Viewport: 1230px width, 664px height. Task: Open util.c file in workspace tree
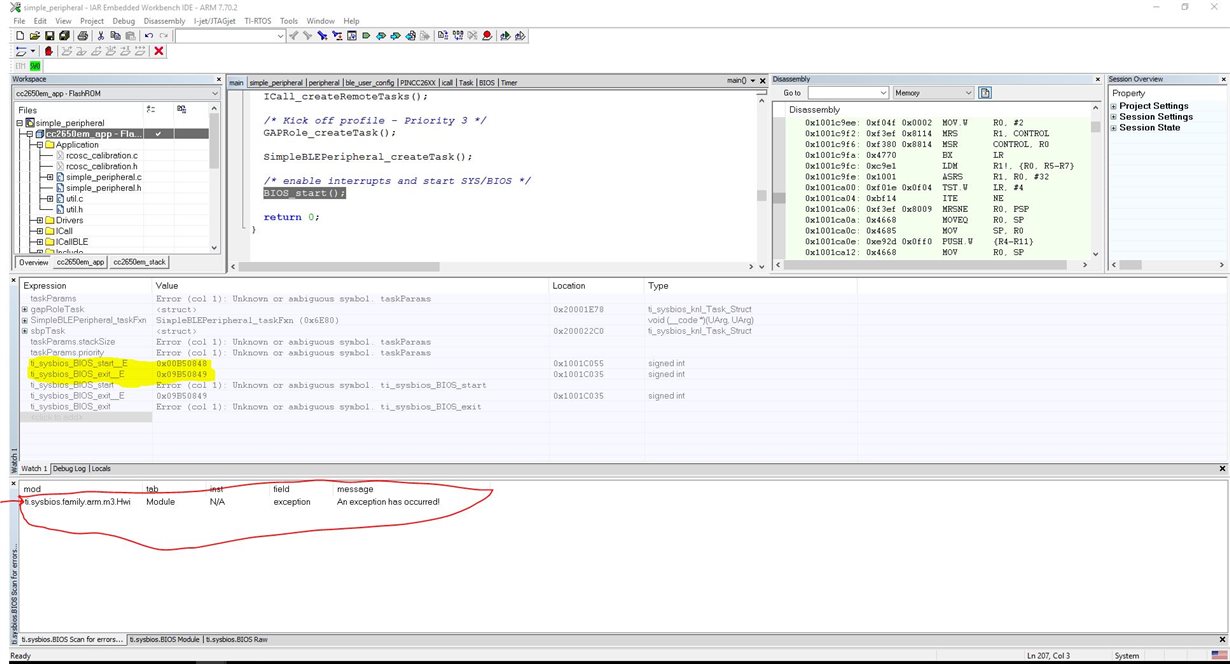(x=74, y=199)
